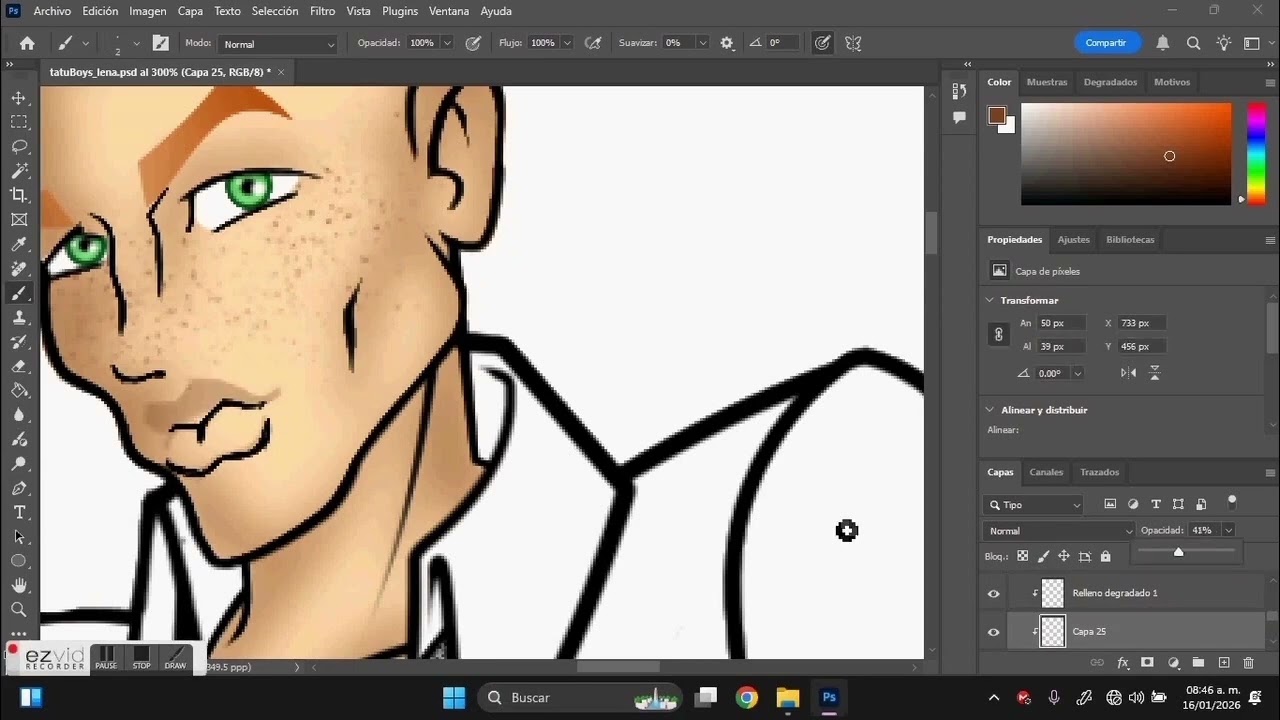The image size is (1280, 720).
Task: Open layer Opacidad 41% dropdown
Action: (x=1228, y=531)
